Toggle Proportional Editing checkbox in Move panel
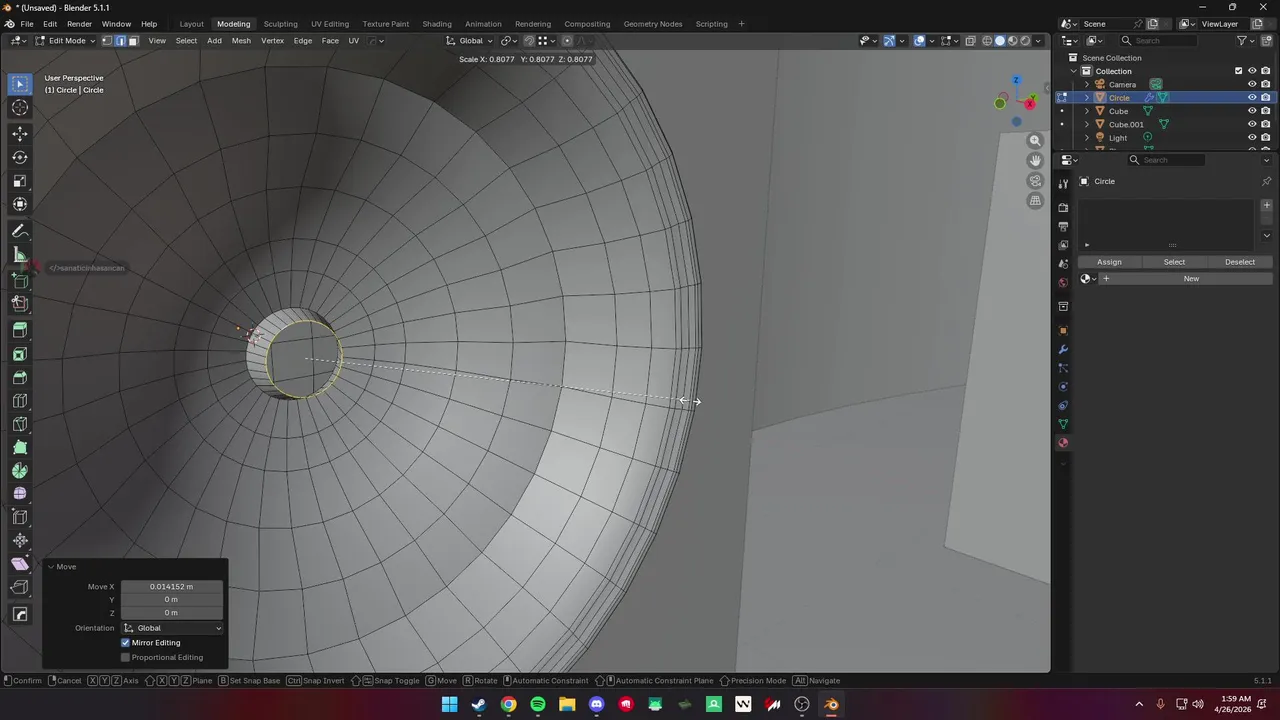The width and height of the screenshot is (1280, 720). coord(125,657)
